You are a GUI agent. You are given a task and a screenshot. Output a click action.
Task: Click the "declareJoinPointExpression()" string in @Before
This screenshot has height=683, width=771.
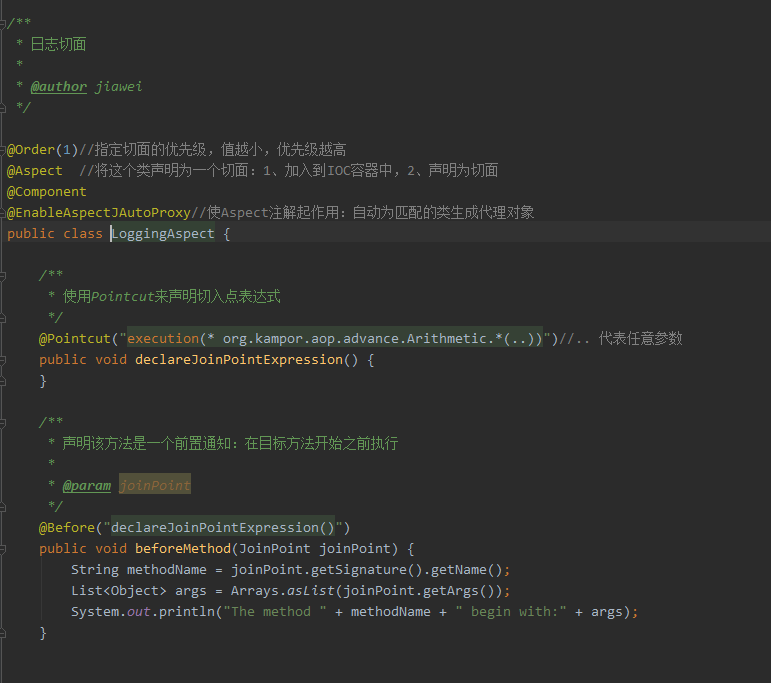coord(223,528)
